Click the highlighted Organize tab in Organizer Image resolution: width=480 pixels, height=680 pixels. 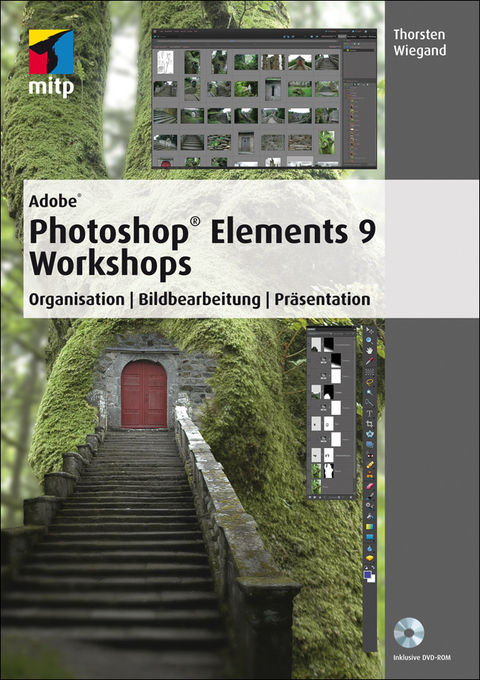(x=342, y=36)
